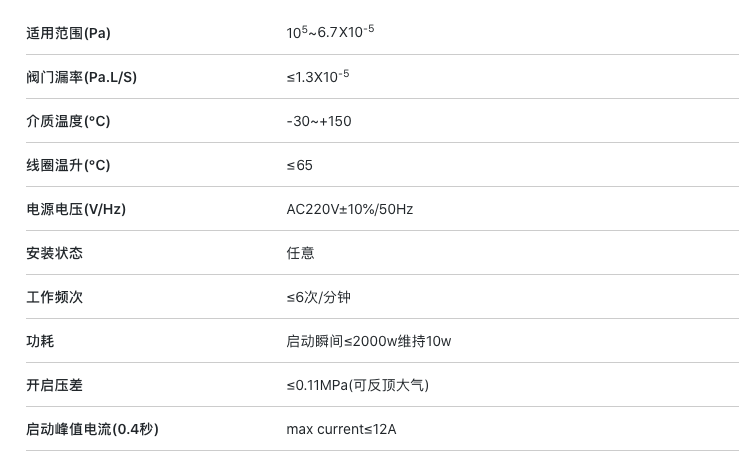The height and width of the screenshot is (470, 739).
Task: Select the ≤65 coil temperature value
Action: 300,165
